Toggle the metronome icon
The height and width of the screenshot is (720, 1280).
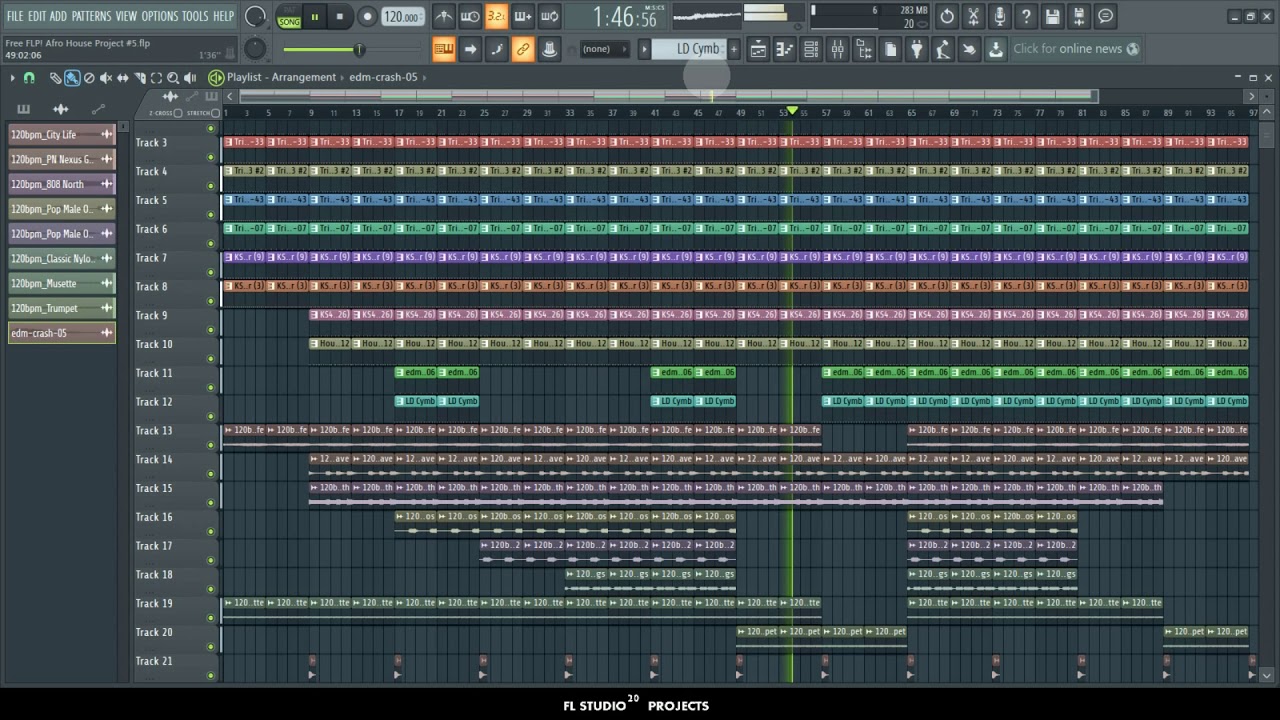click(x=444, y=17)
